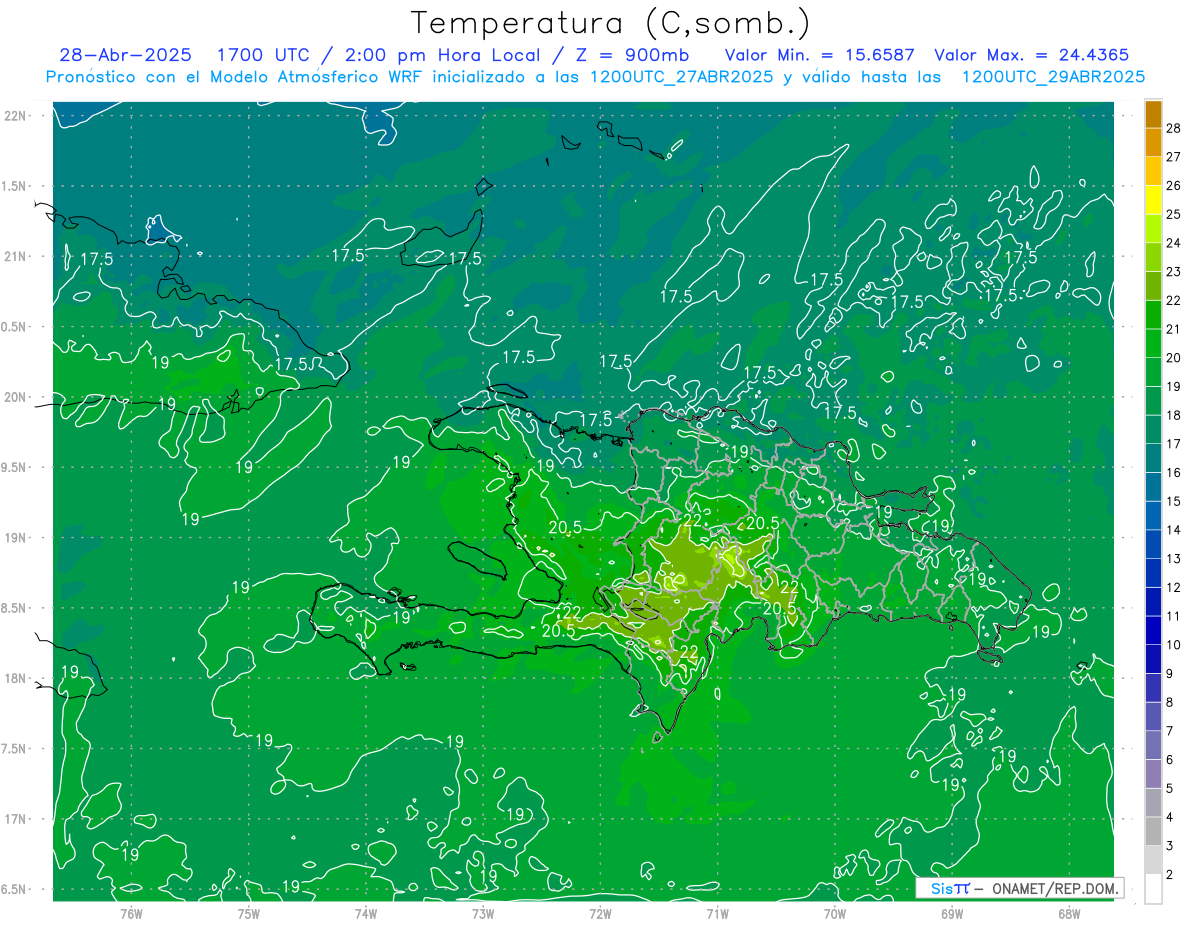1200x927 pixels.
Task: Click valid-until time '1200UTC_29ABR2025'
Action: tap(1053, 77)
